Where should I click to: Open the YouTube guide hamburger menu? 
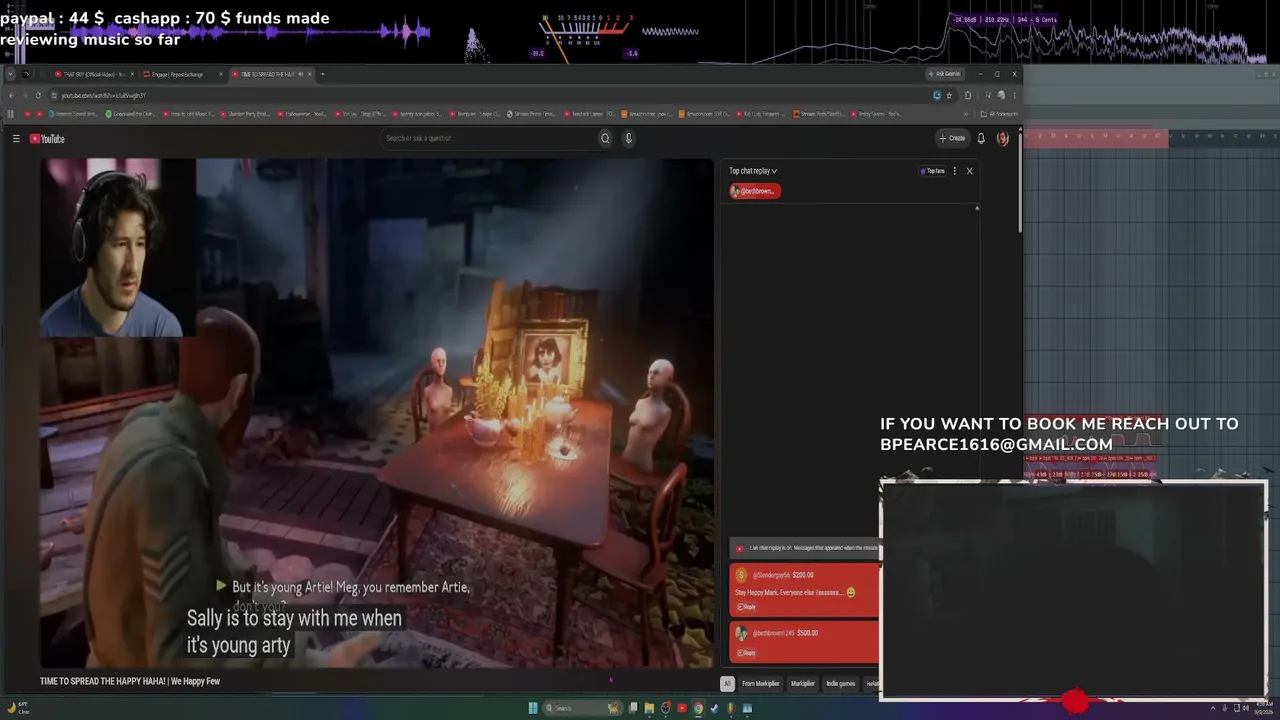16,139
